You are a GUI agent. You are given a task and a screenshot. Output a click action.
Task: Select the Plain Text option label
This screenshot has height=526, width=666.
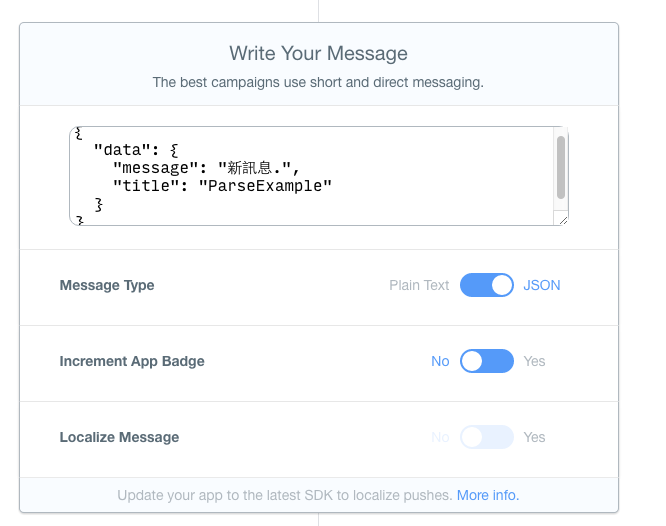click(x=419, y=285)
